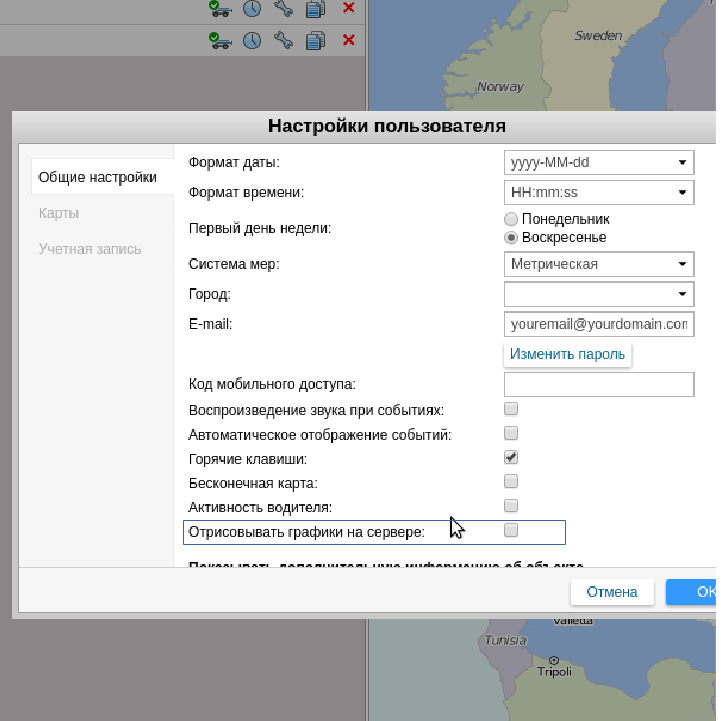The width and height of the screenshot is (721, 721).
Task: Enable the Воспроизведение звука при событиях checkbox
Action: pos(511,409)
